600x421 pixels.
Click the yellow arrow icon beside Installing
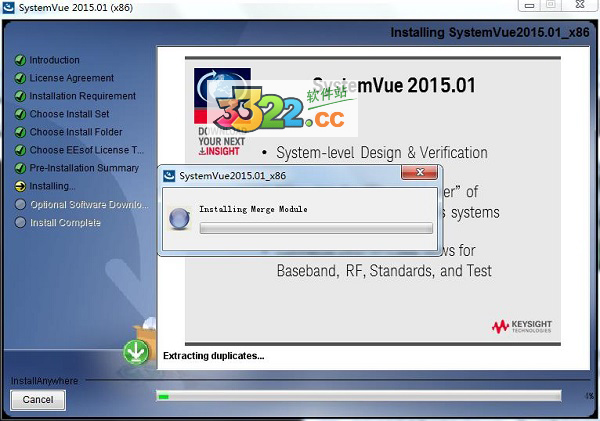point(20,186)
